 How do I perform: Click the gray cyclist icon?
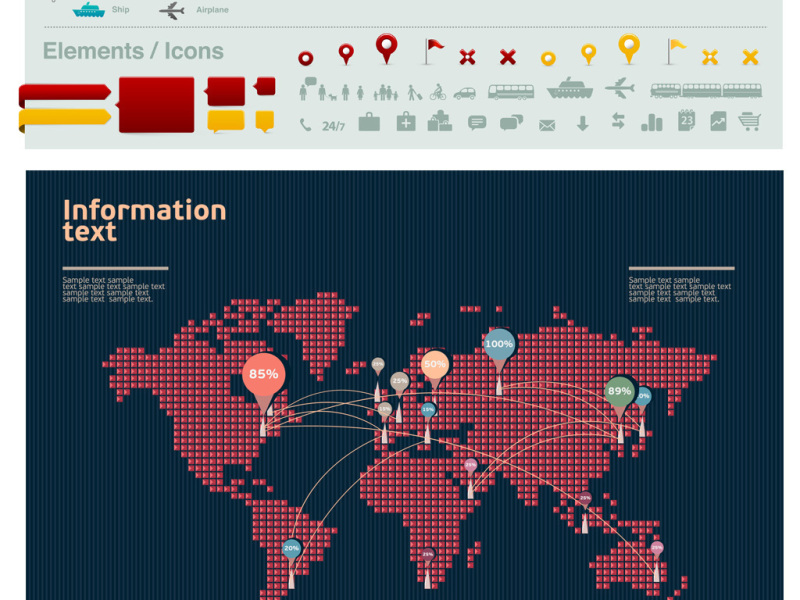tap(437, 92)
